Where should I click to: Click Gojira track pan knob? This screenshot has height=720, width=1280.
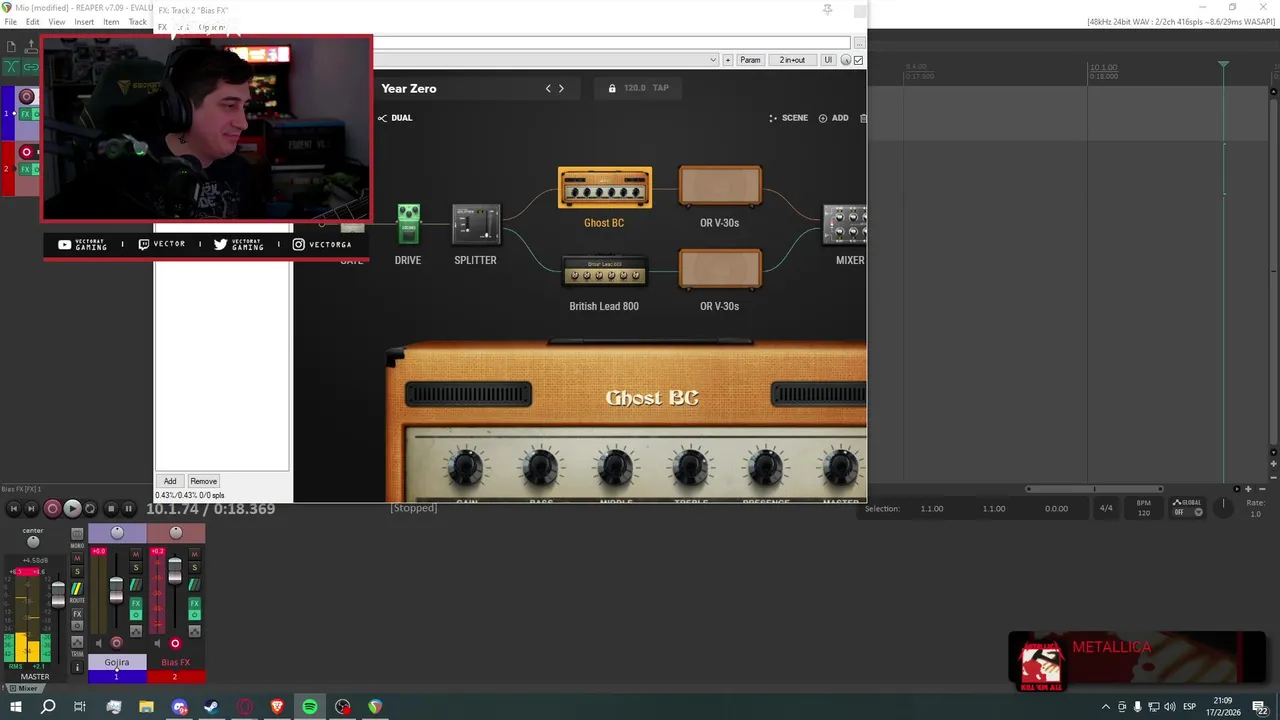[117, 532]
